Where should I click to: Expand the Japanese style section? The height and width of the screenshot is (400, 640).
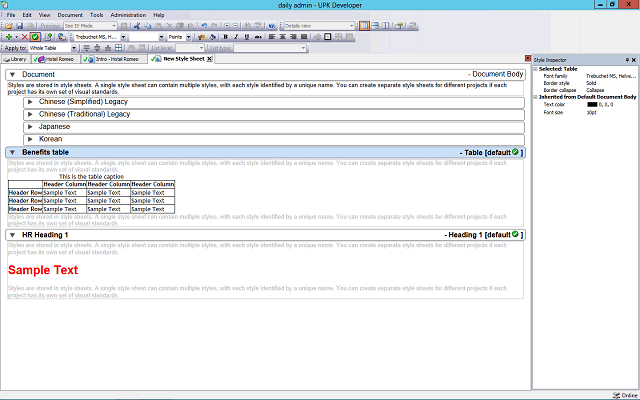30,127
